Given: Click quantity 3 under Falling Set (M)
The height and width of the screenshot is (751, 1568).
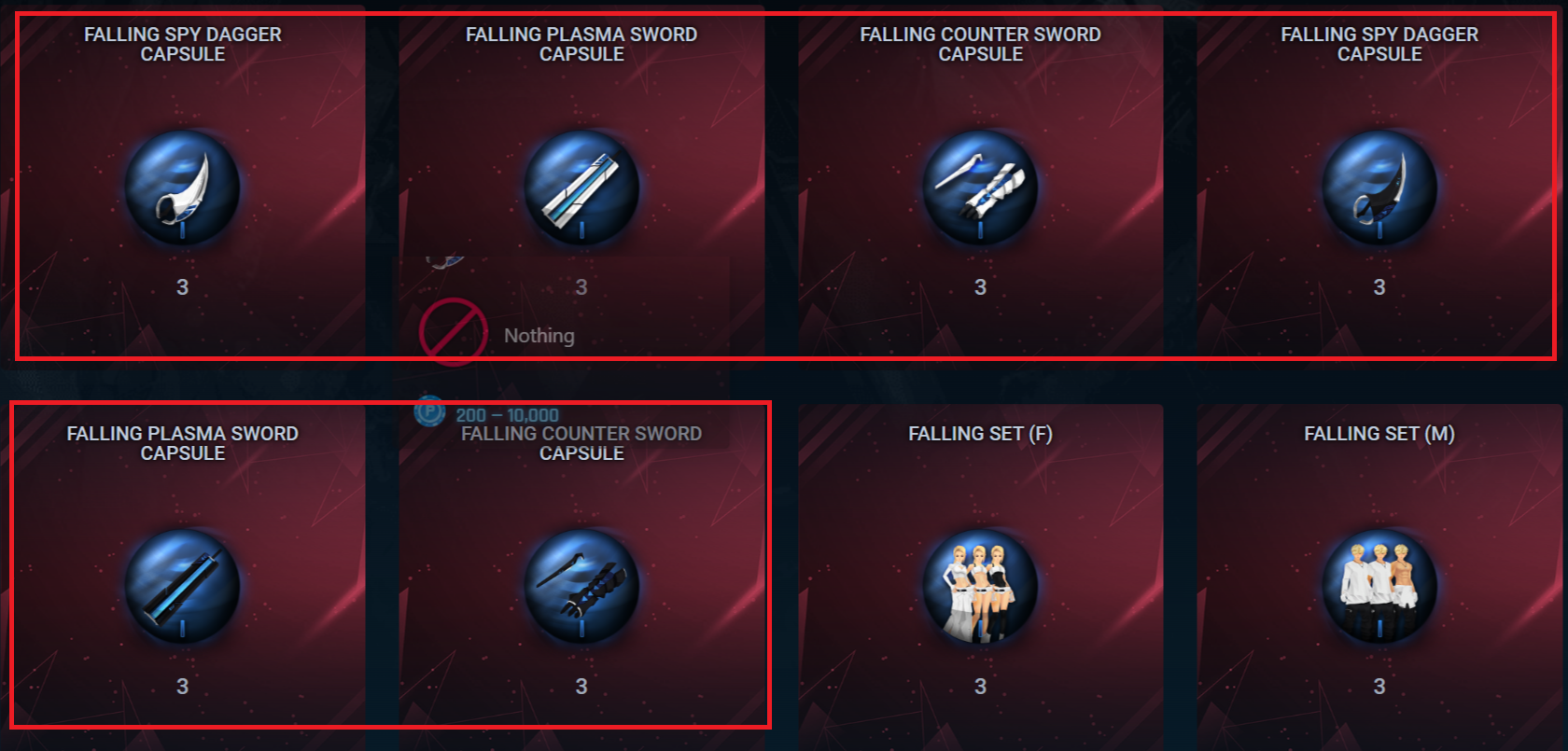Looking at the screenshot, I should (x=1379, y=687).
